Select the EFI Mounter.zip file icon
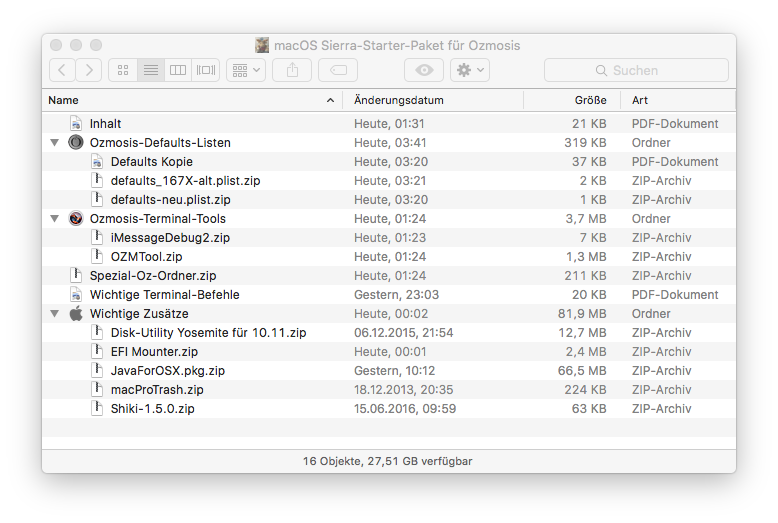Image resolution: width=778 pixels, height=523 pixels. 97,351
